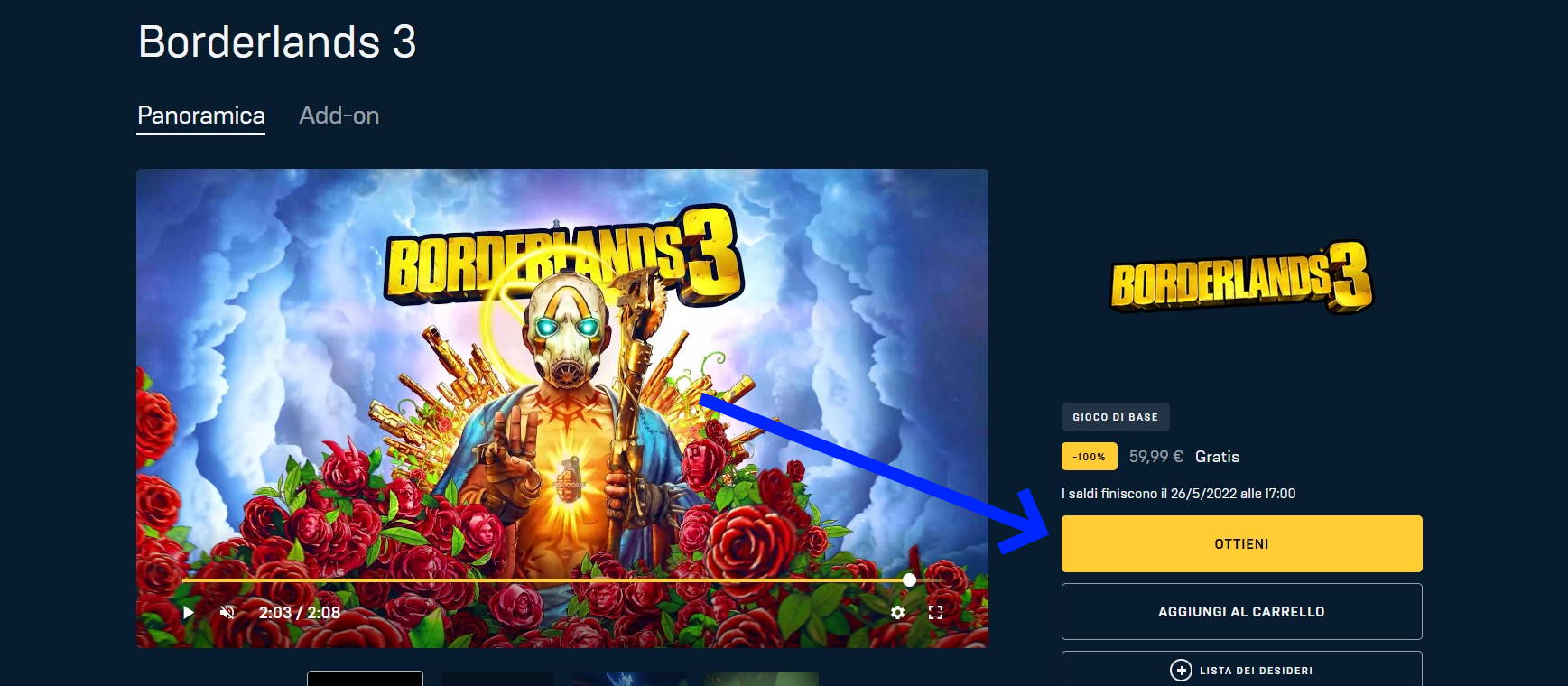Add game via Lista dei desideri button
The image size is (1568, 686).
(x=1242, y=669)
